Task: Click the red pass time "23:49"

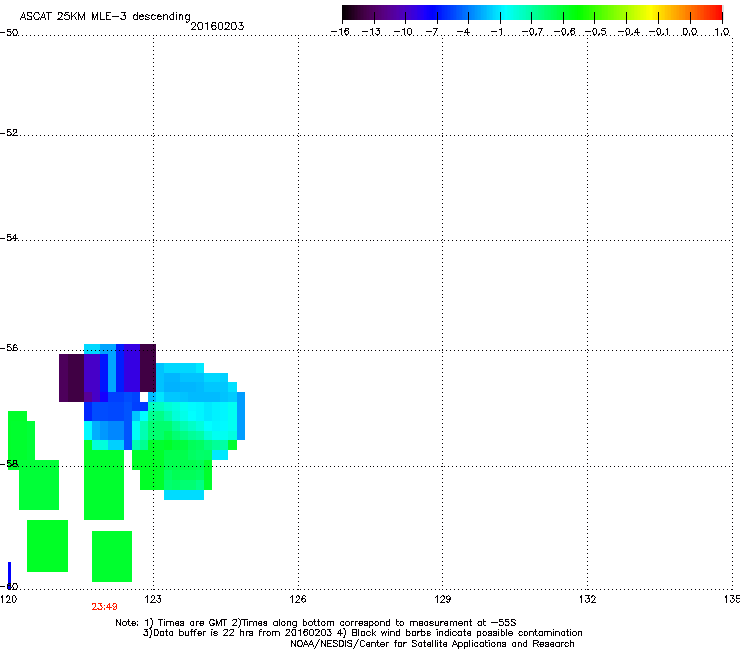Action: click(x=104, y=607)
